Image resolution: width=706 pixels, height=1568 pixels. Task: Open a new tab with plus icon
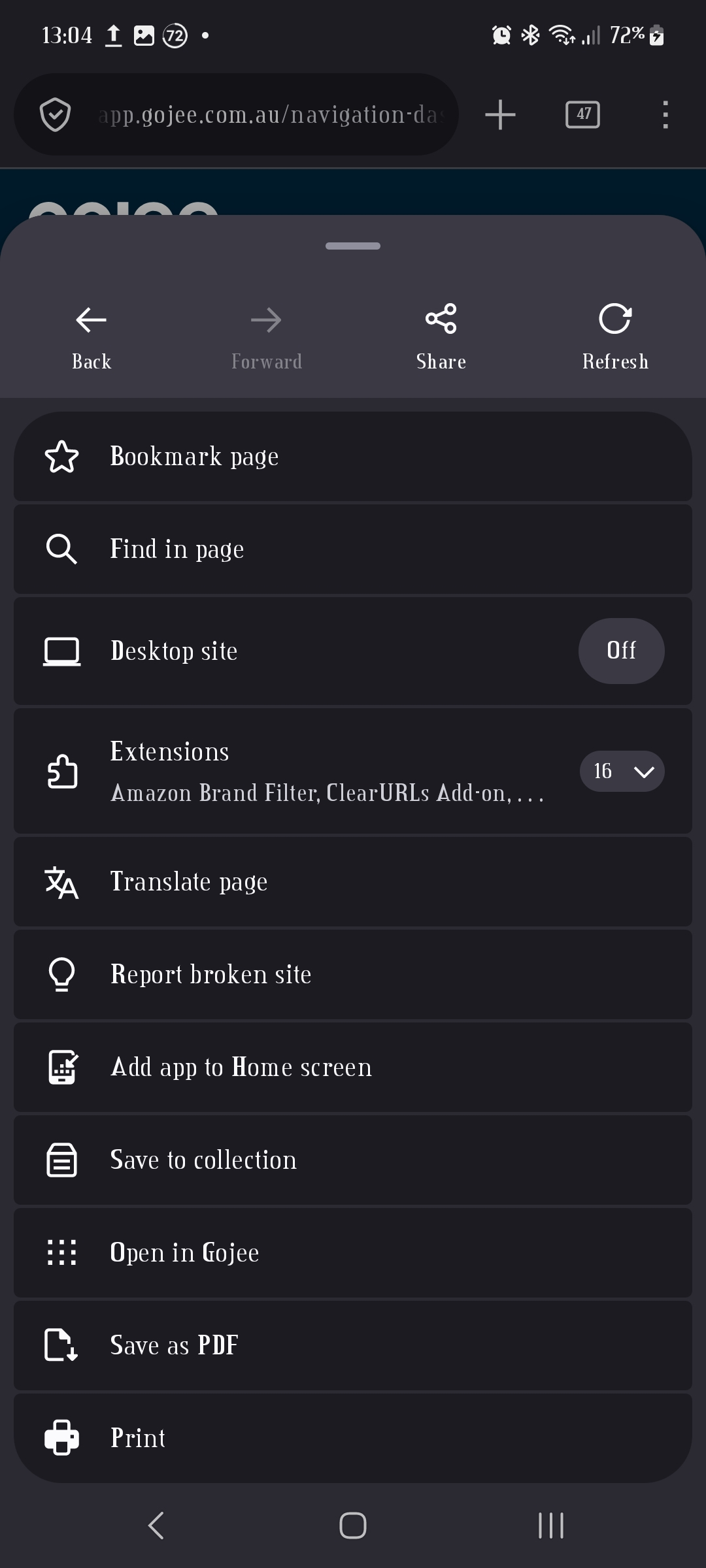click(500, 114)
